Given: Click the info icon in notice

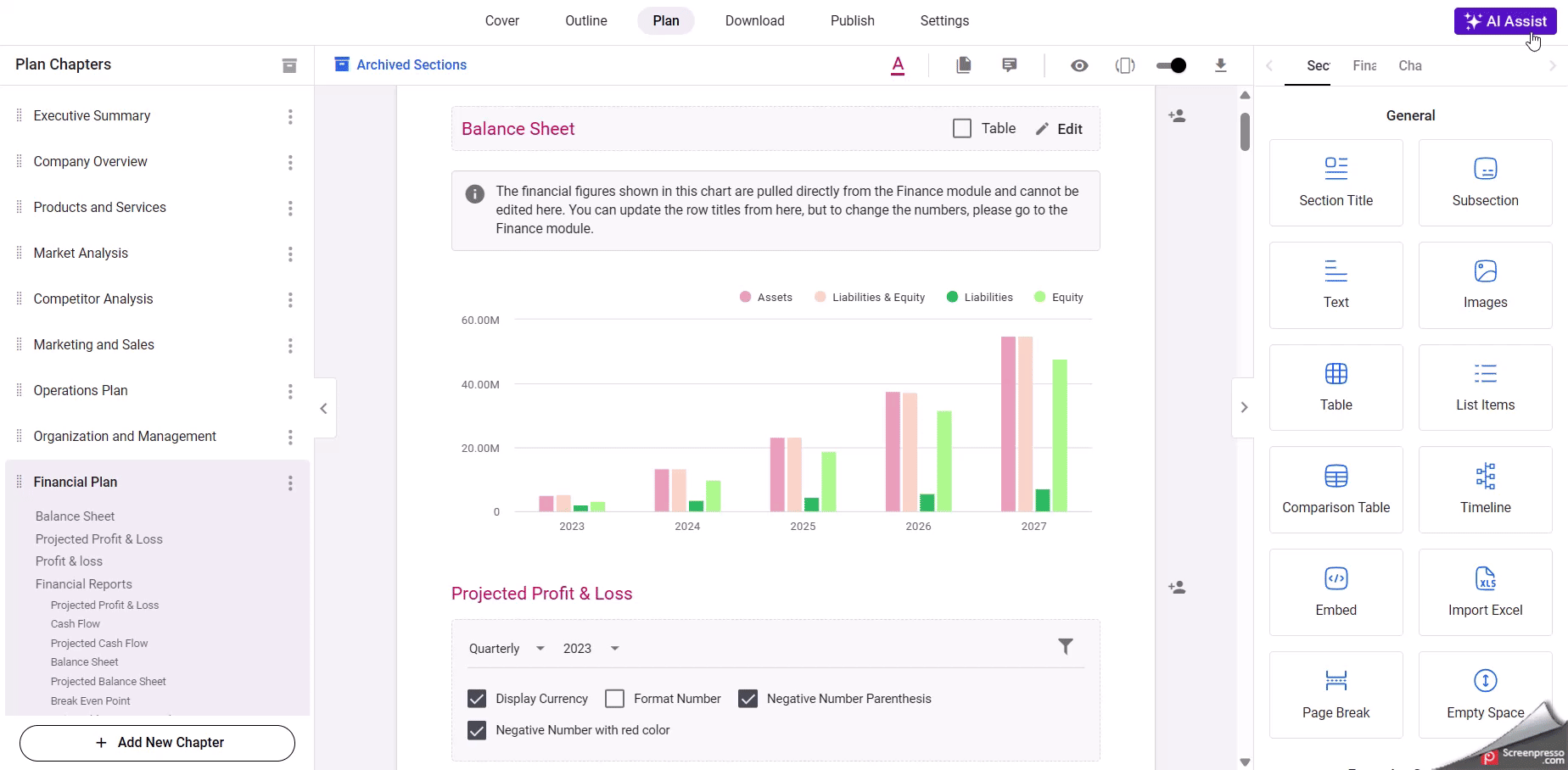Looking at the screenshot, I should [475, 194].
